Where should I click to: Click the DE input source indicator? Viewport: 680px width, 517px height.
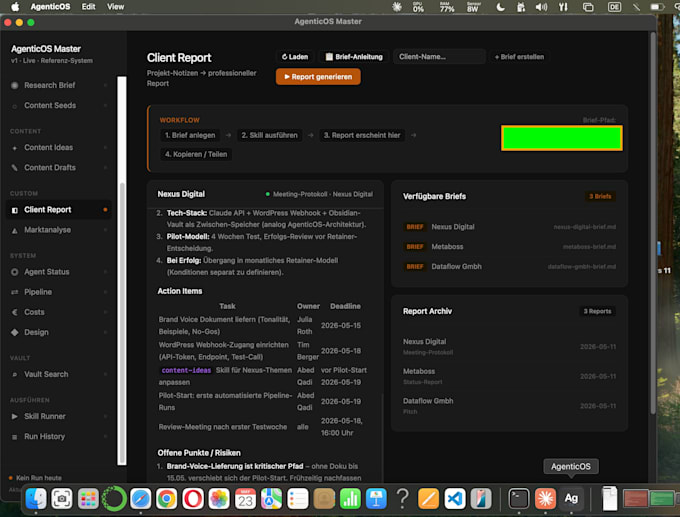click(614, 7)
